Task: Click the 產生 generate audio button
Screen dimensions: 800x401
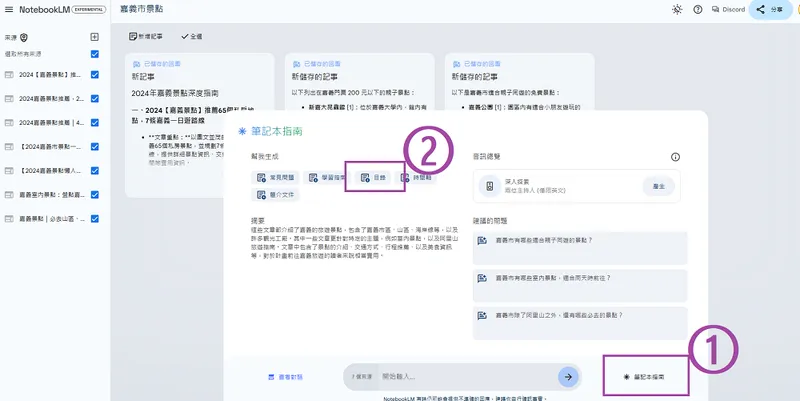Action: [x=659, y=186]
